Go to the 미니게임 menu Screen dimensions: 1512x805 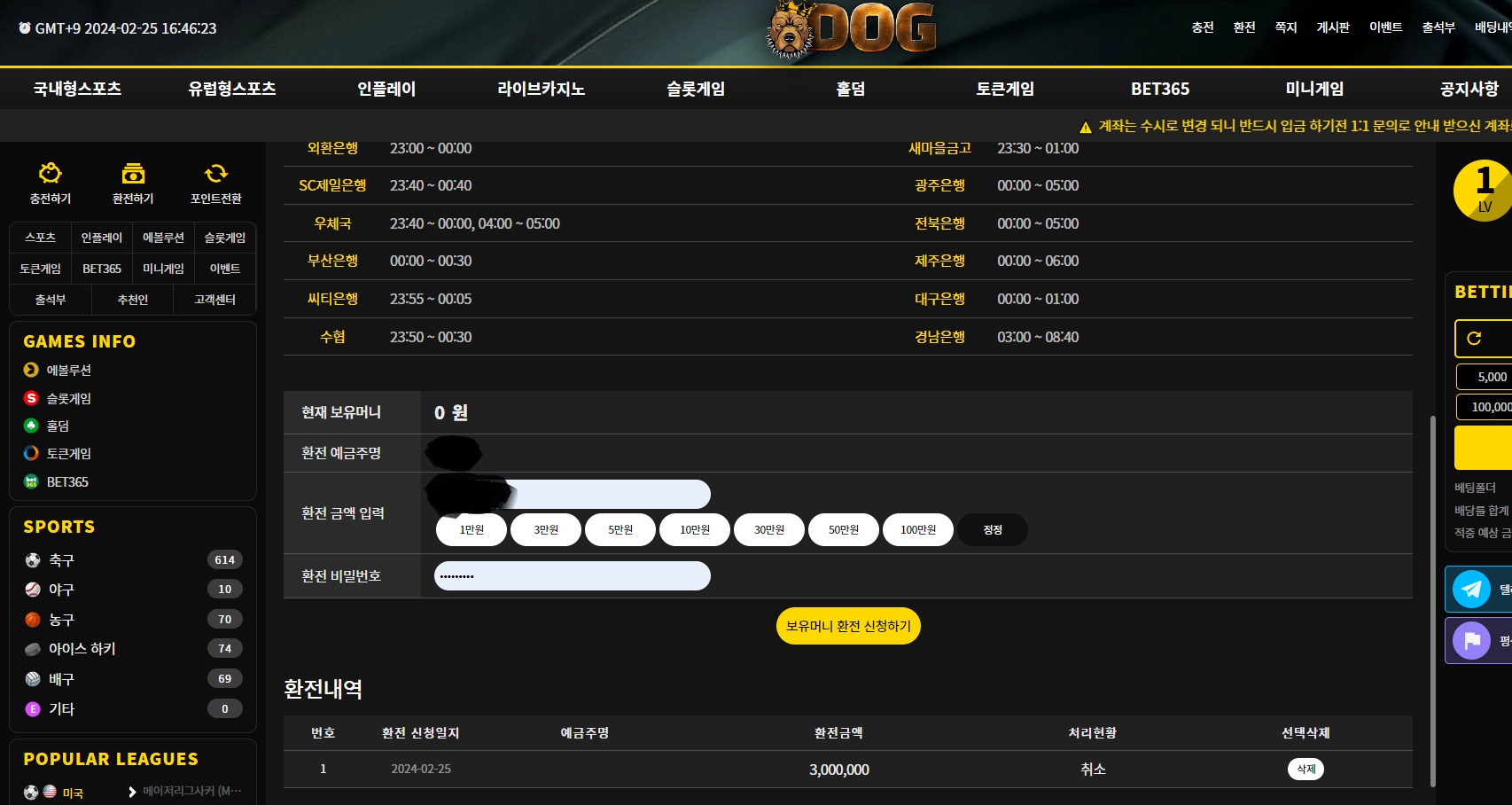pos(1313,89)
